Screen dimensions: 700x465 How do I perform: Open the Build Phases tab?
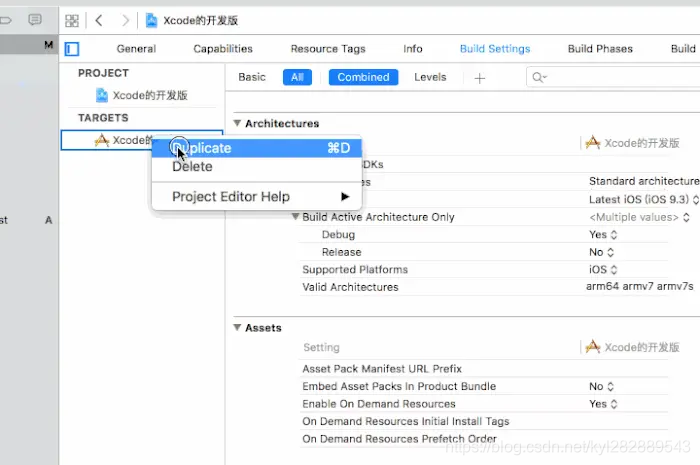point(600,49)
